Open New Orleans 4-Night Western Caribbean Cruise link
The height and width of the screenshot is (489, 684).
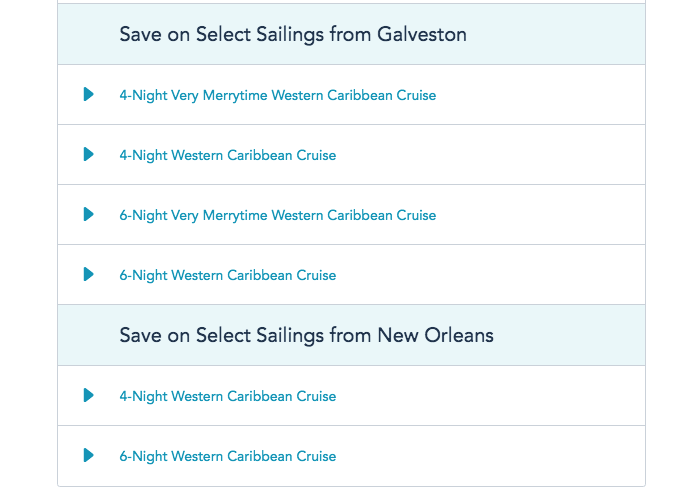click(x=227, y=397)
